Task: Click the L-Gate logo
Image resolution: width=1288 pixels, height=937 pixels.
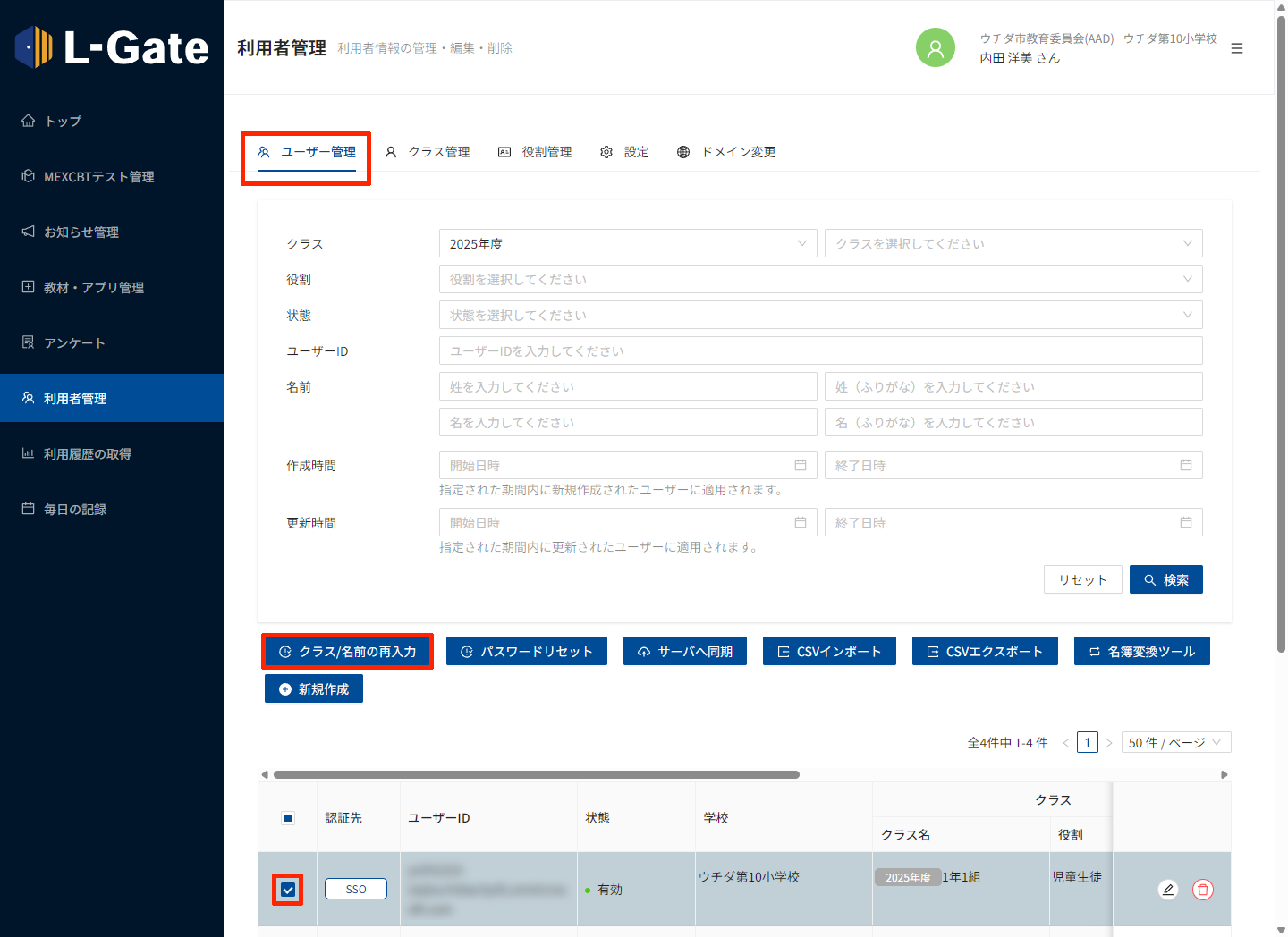Action: [x=112, y=47]
